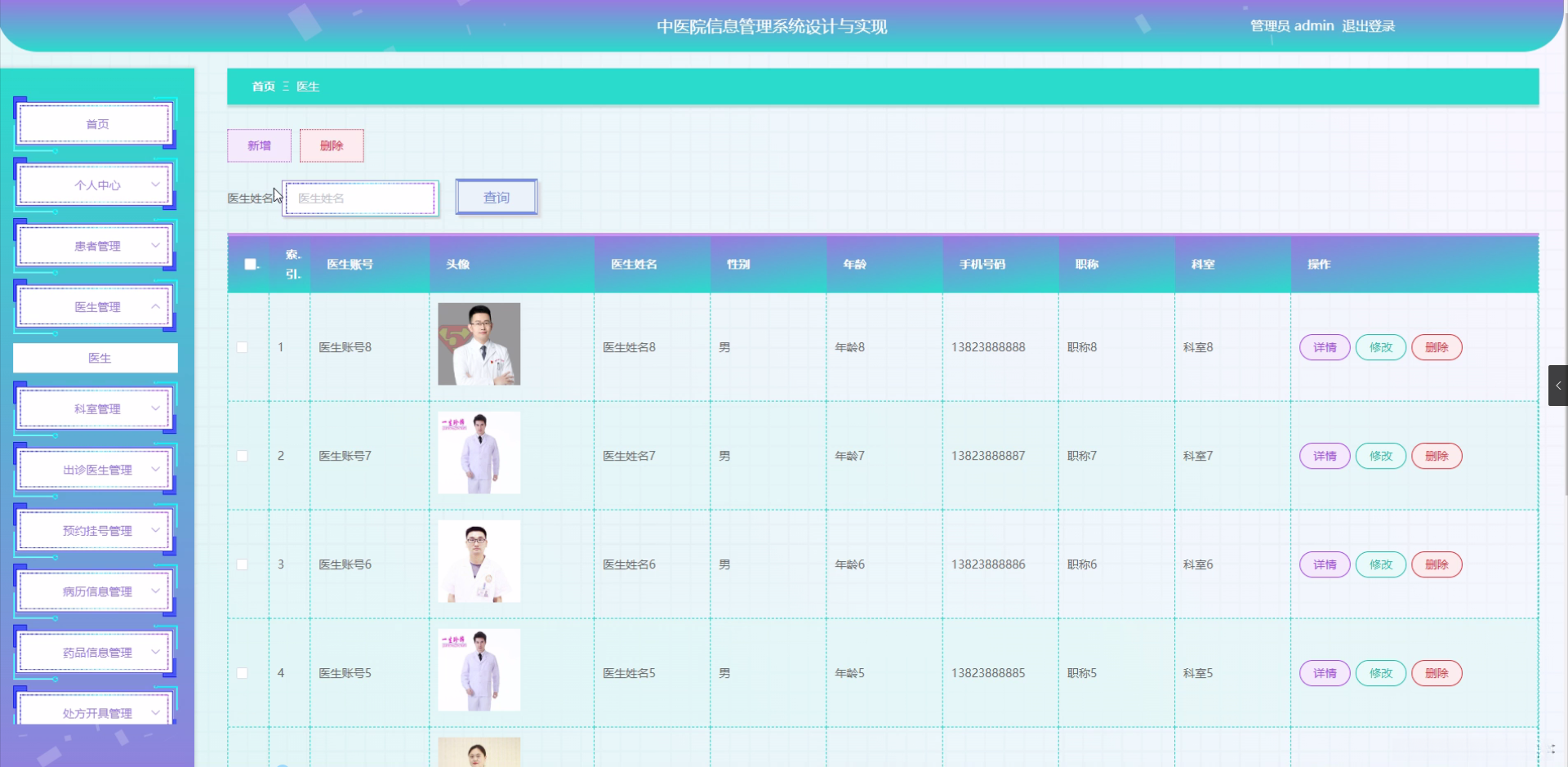1568x767 pixels.
Task: Check the checkbox for row 医生账号6
Action: 243,564
